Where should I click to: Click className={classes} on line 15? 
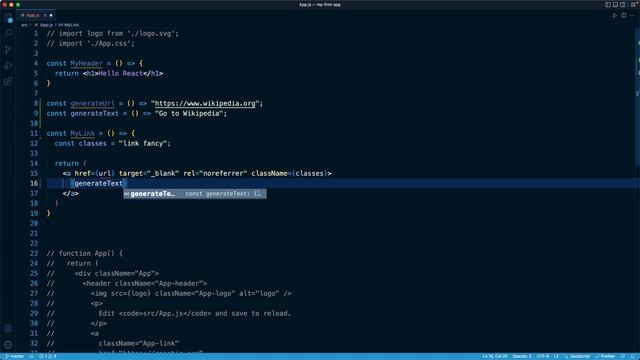coord(289,173)
